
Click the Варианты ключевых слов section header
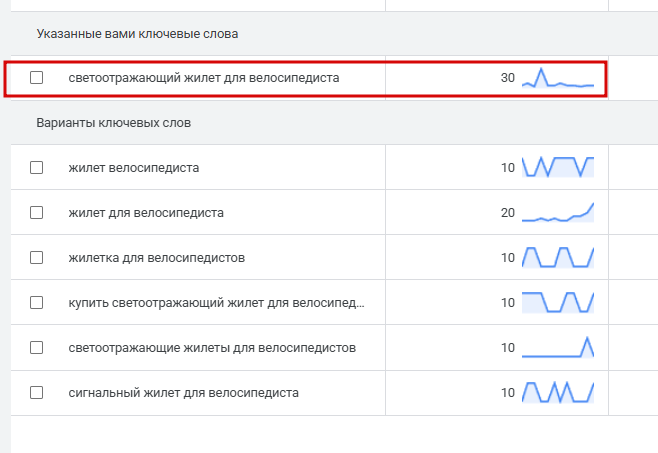click(x=114, y=123)
